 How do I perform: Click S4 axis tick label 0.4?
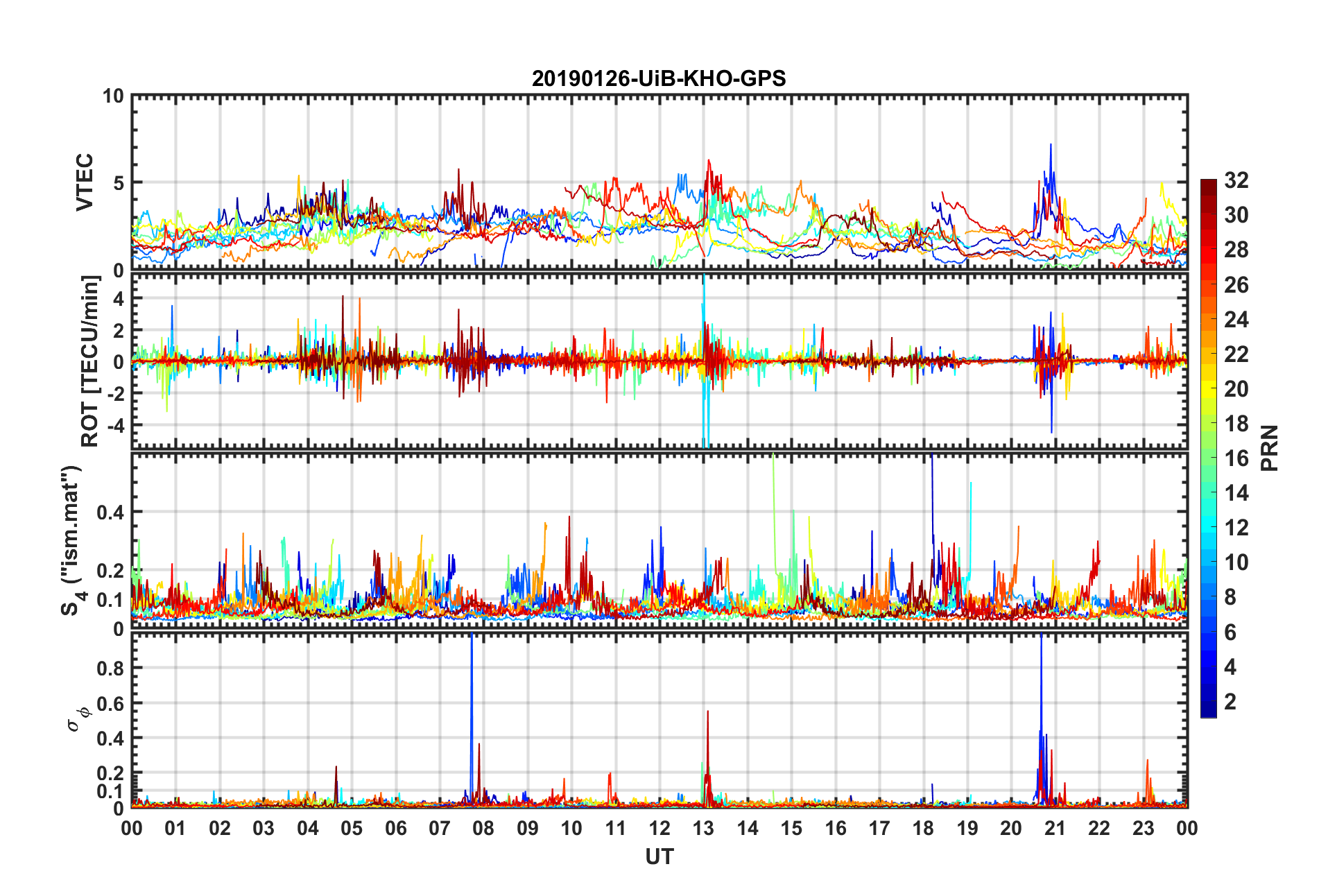point(110,512)
